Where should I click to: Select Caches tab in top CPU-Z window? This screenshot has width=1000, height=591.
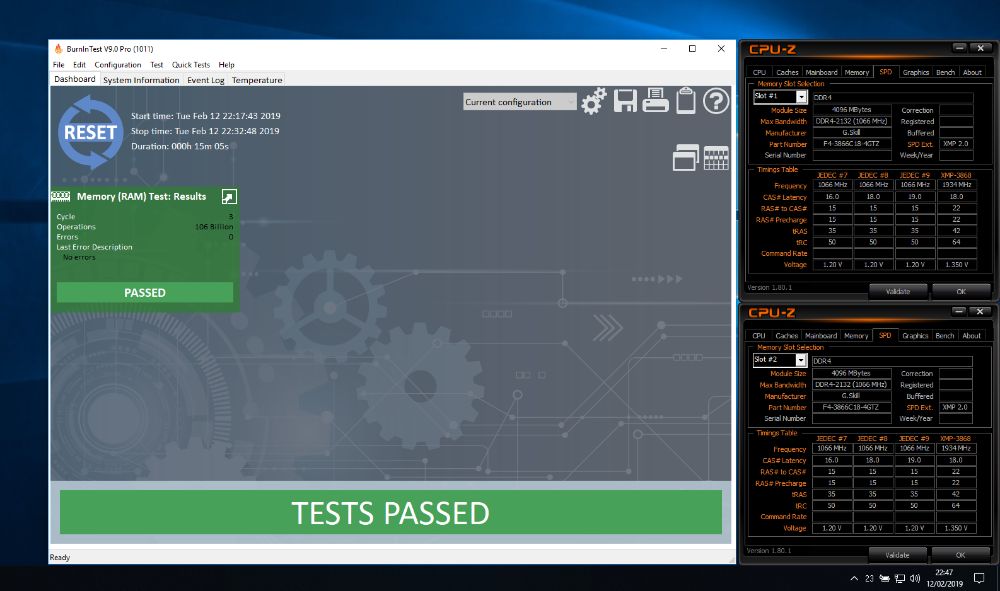[787, 72]
